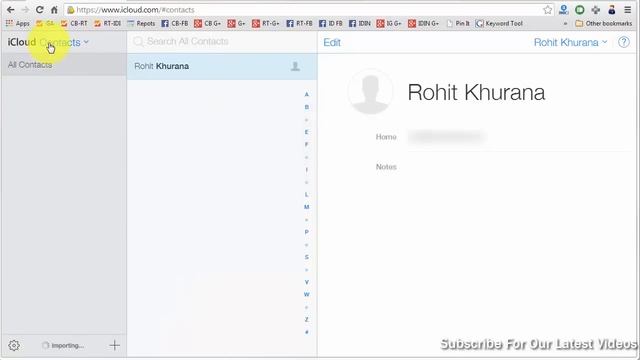The height and width of the screenshot is (360, 640).
Task: Open the CB-RT bookmark
Action: (74, 24)
